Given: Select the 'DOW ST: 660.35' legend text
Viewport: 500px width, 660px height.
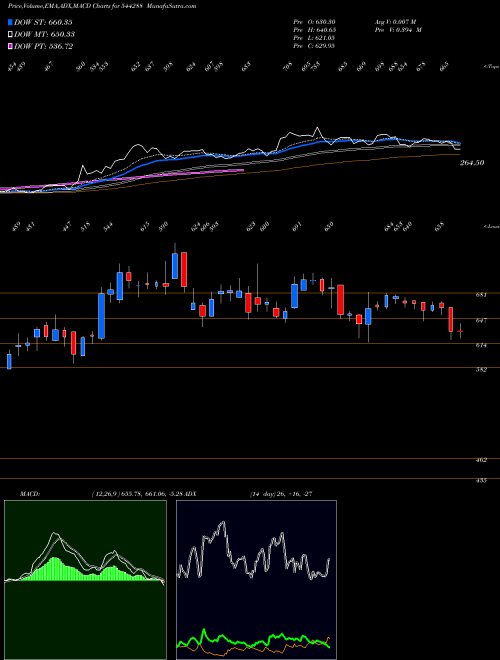Looking at the screenshot, I should pos(43,22).
